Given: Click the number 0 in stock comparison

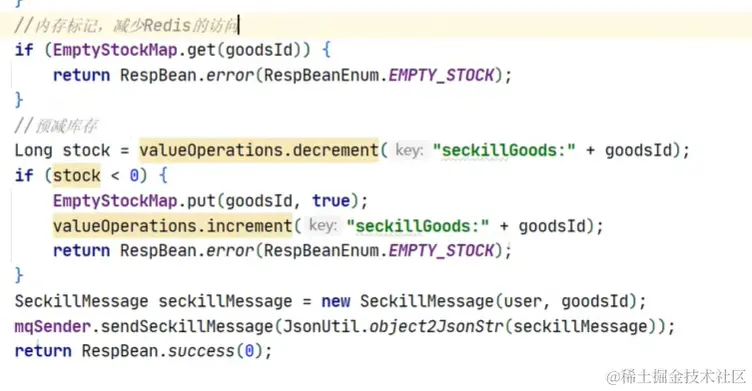Looking at the screenshot, I should coord(134,176).
